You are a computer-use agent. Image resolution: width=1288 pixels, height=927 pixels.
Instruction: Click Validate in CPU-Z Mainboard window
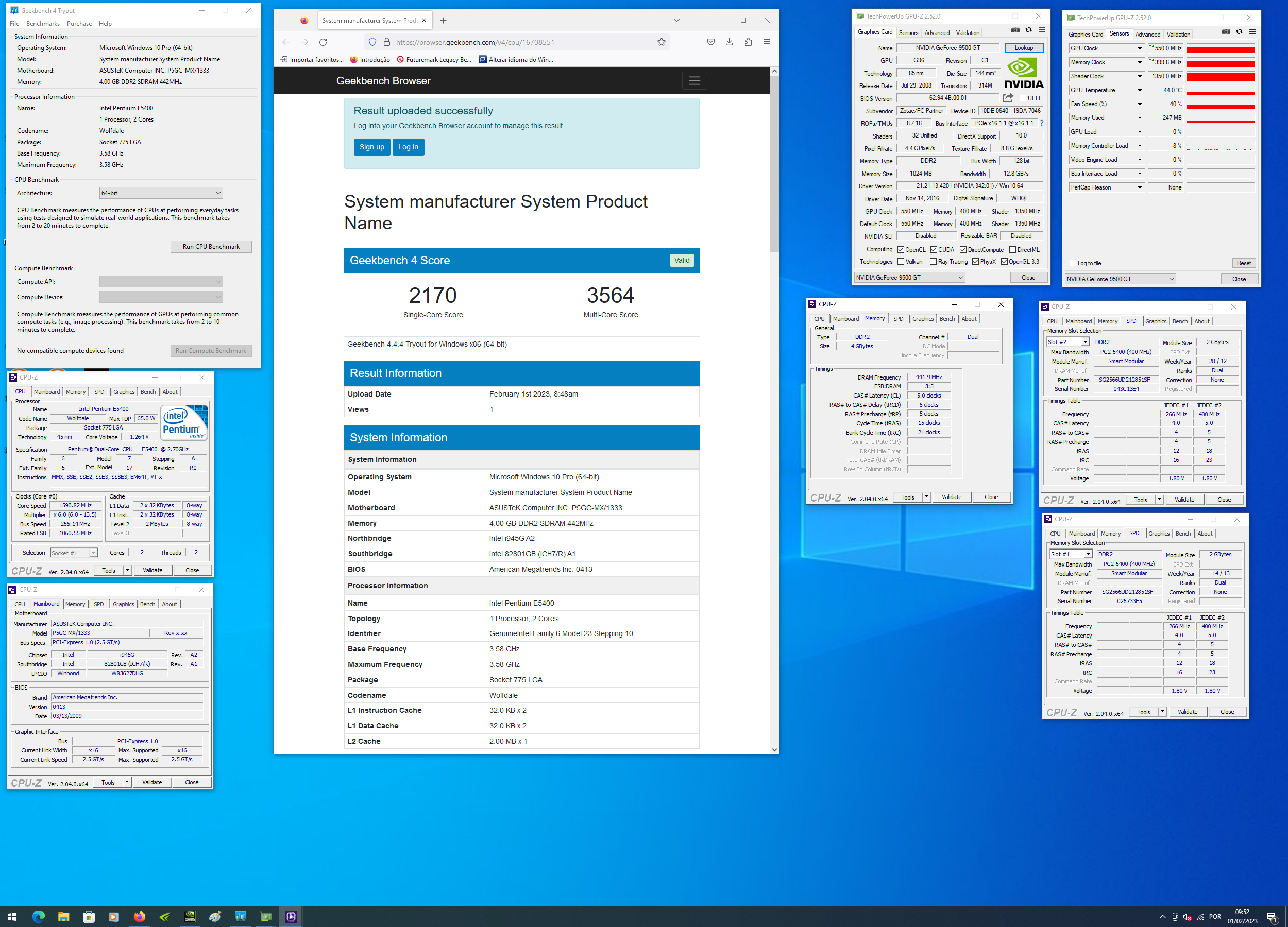click(151, 782)
